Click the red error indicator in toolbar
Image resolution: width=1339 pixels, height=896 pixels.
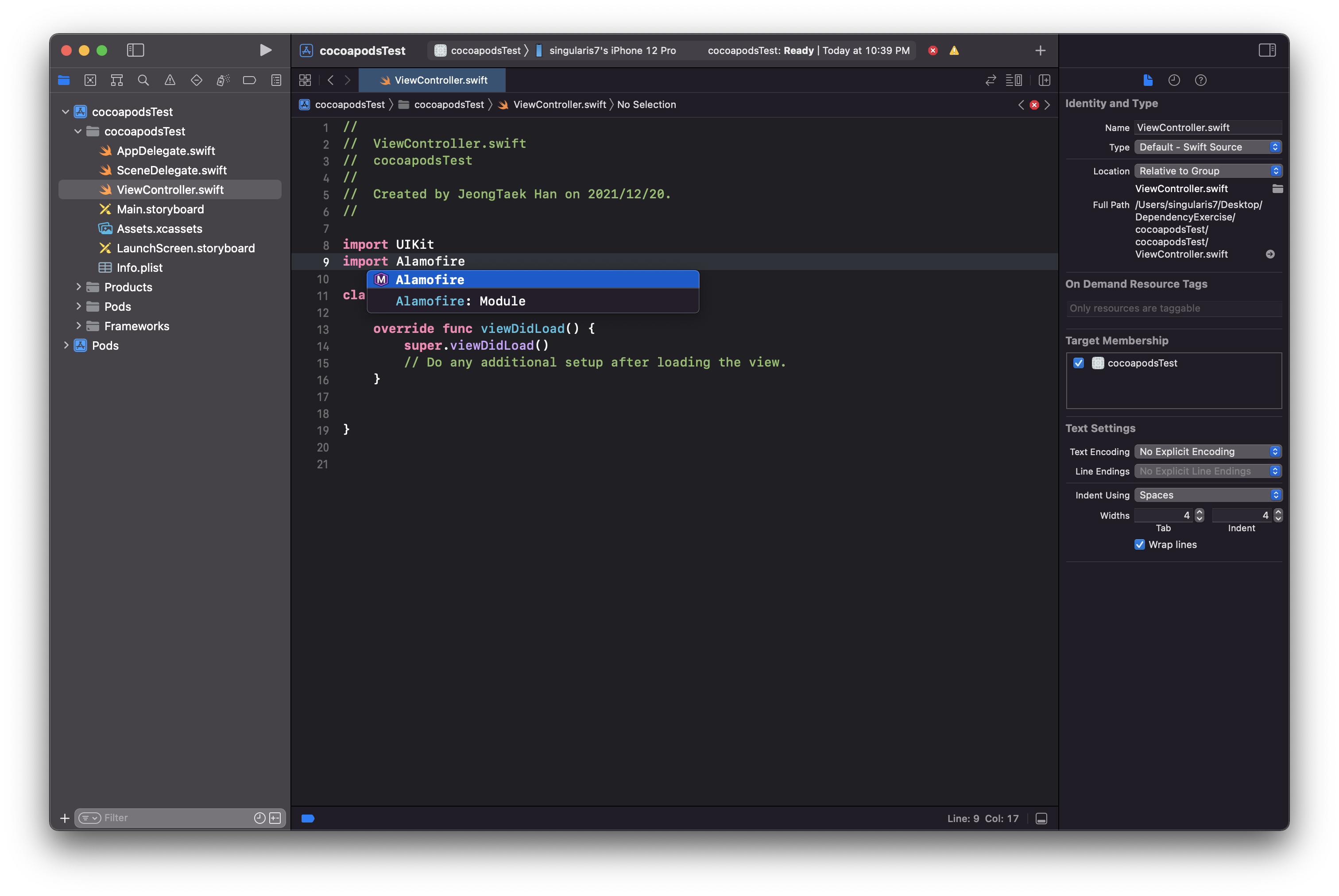click(933, 50)
